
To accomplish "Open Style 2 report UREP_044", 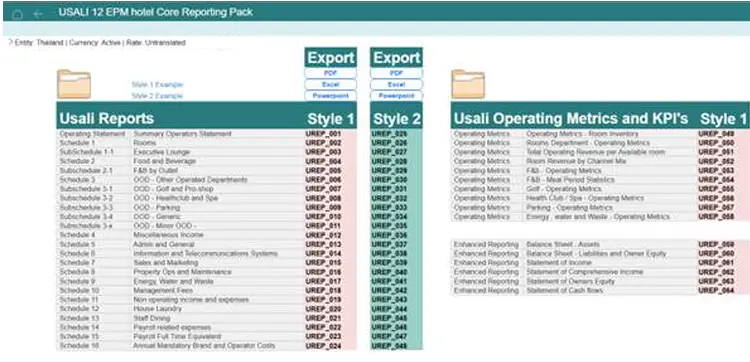I will pyautogui.click(x=389, y=309).
